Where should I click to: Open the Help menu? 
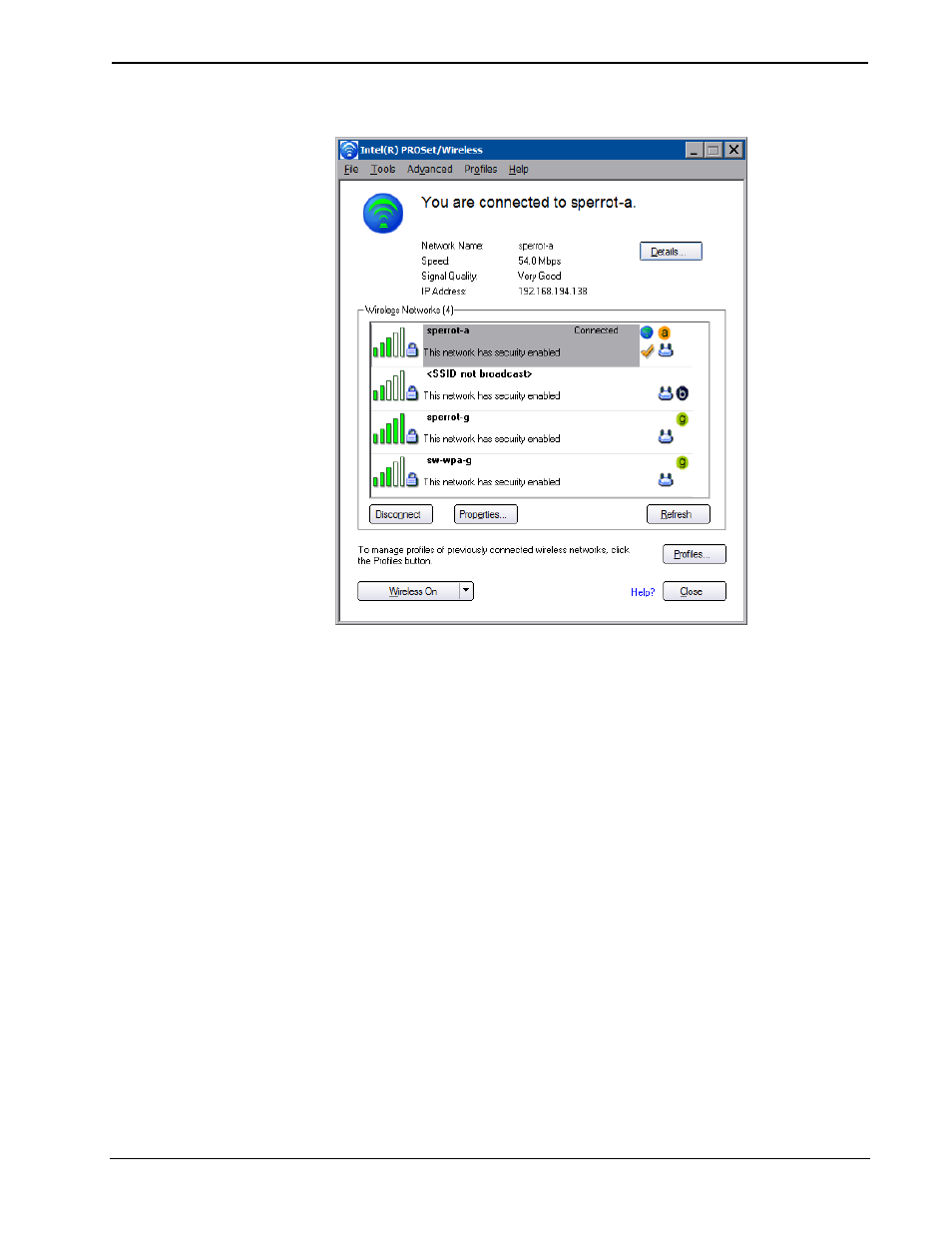coord(519,170)
